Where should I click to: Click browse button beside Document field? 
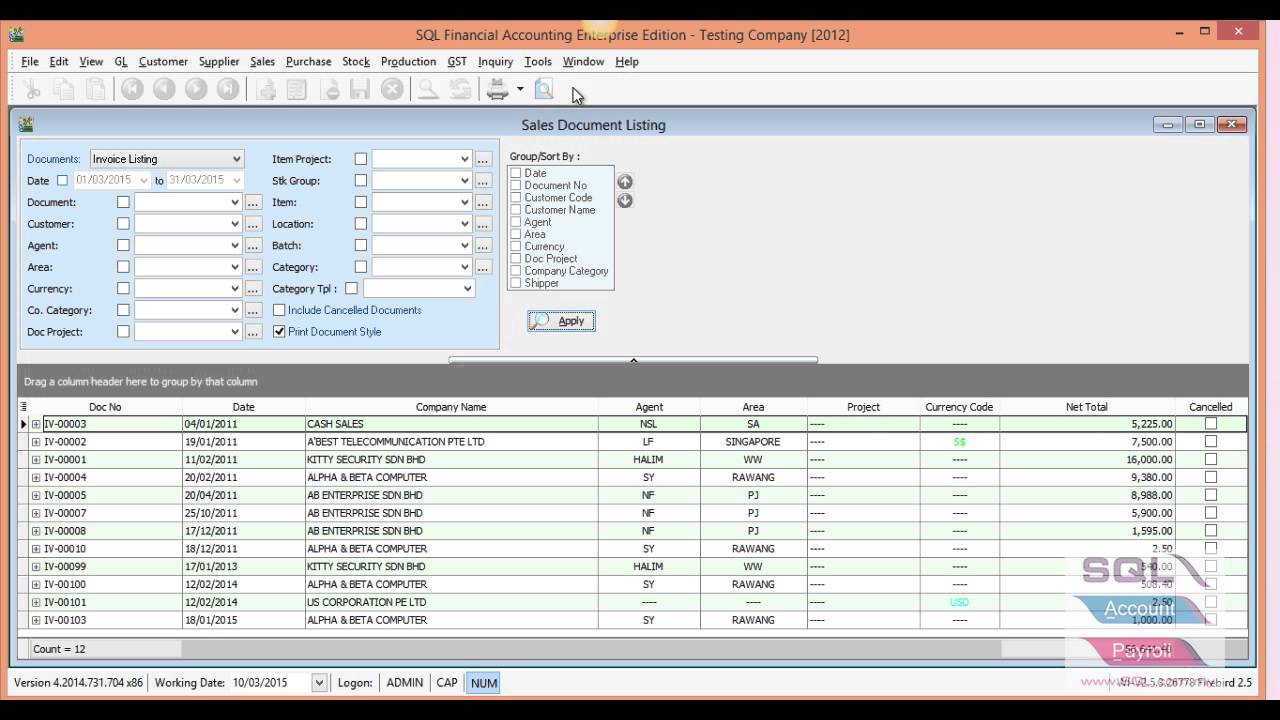[253, 202]
